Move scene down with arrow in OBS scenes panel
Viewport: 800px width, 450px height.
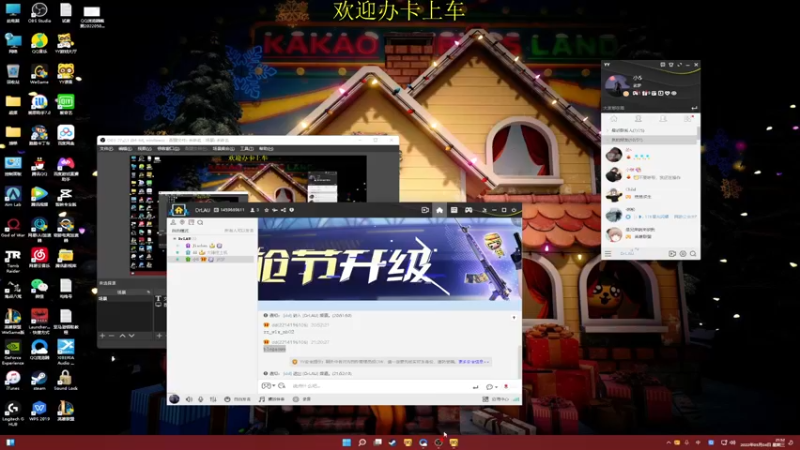(x=132, y=336)
